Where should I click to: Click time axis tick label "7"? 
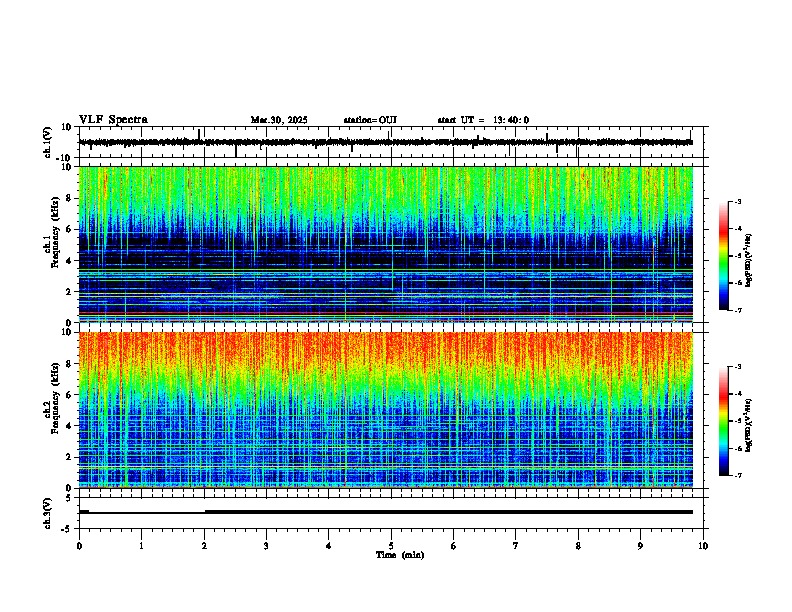tap(516, 546)
